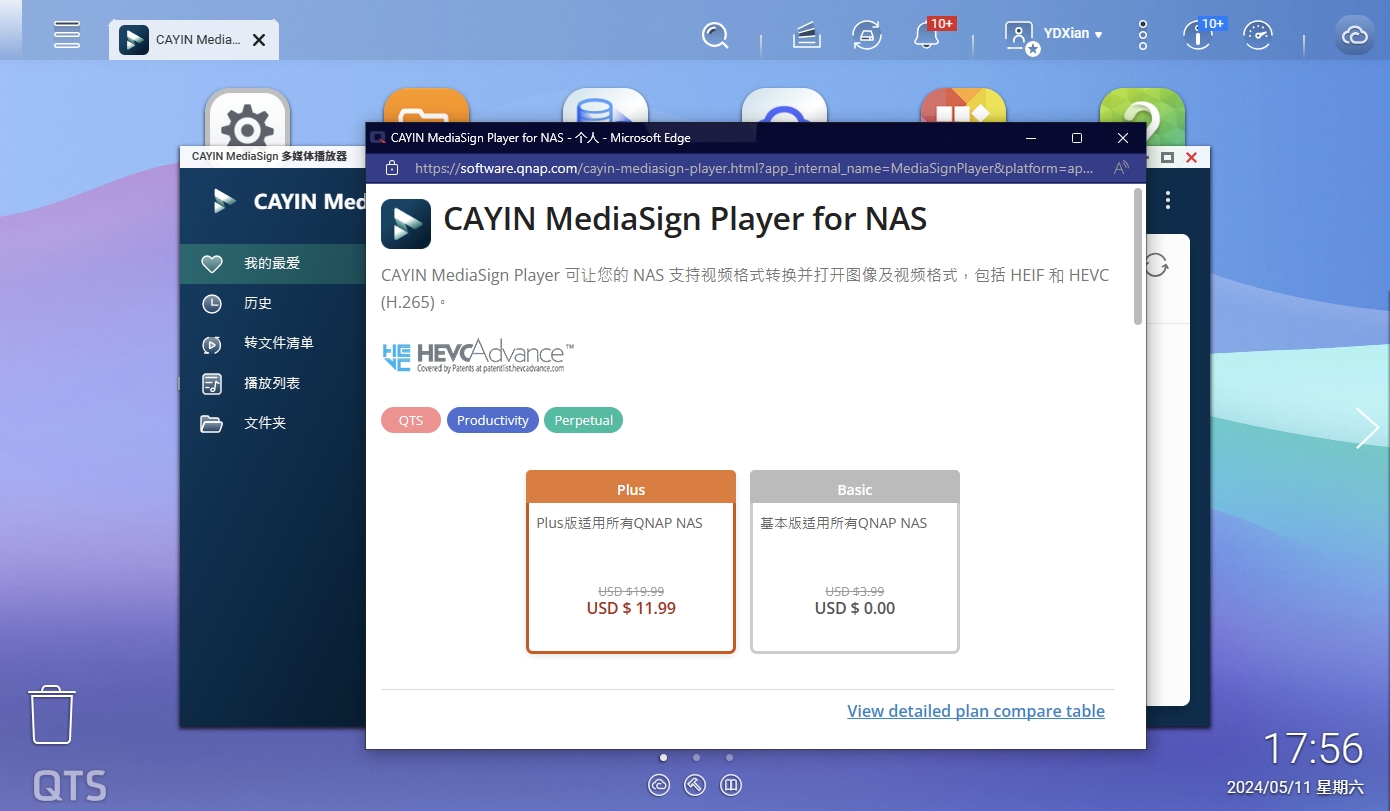Click the cloud icon at bottom center
The height and width of the screenshot is (811, 1390).
click(659, 785)
